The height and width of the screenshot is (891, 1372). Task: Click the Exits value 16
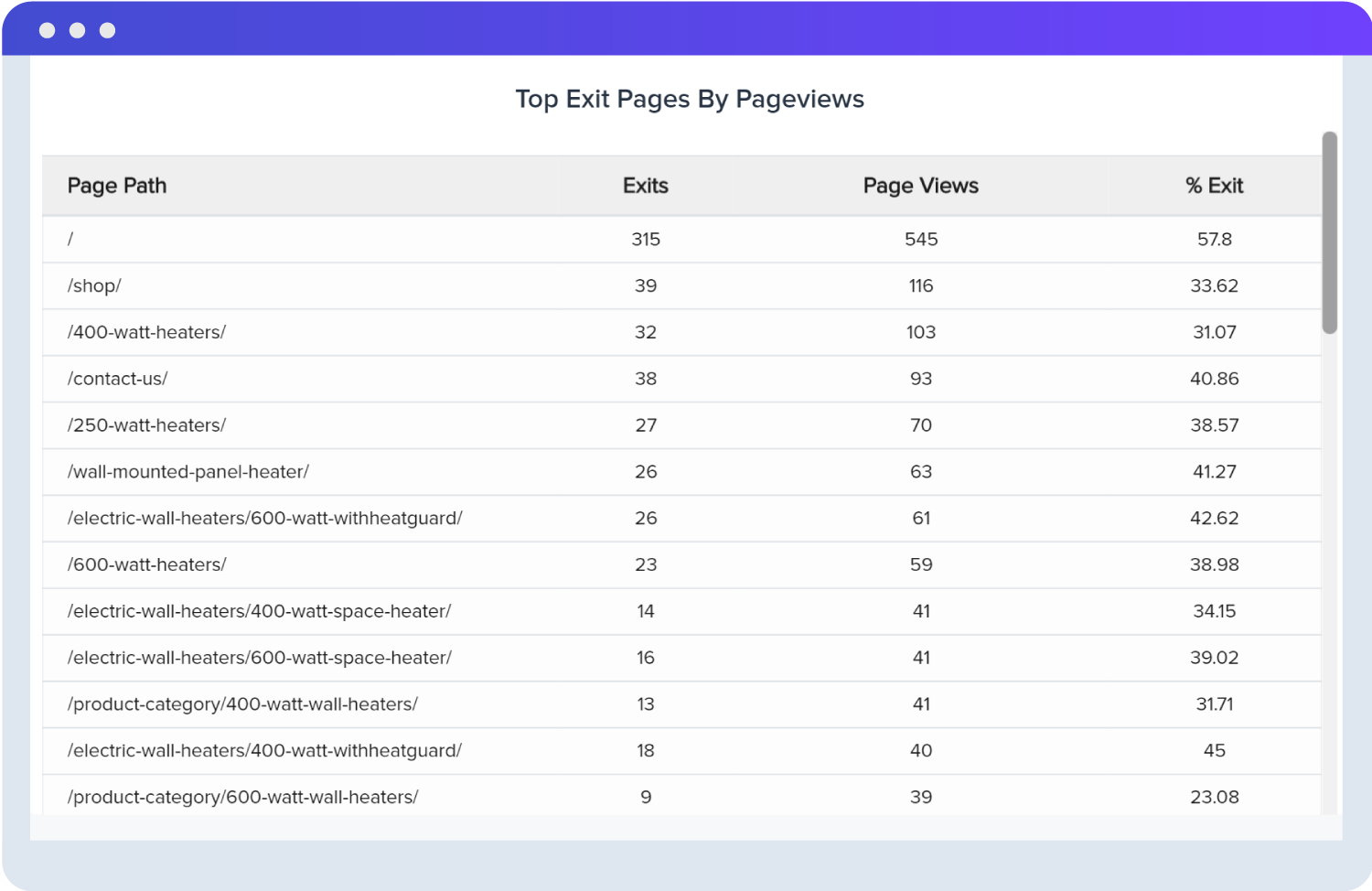[x=646, y=658]
